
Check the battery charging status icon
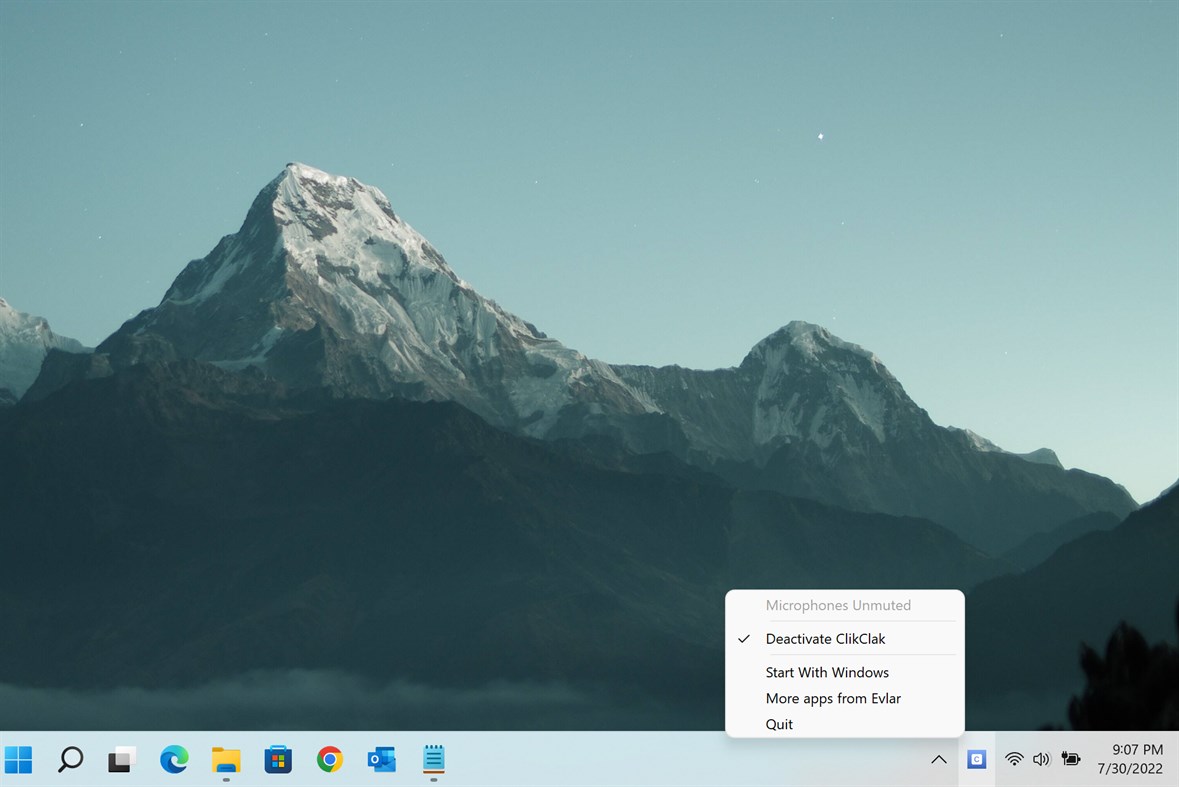[x=1070, y=760]
